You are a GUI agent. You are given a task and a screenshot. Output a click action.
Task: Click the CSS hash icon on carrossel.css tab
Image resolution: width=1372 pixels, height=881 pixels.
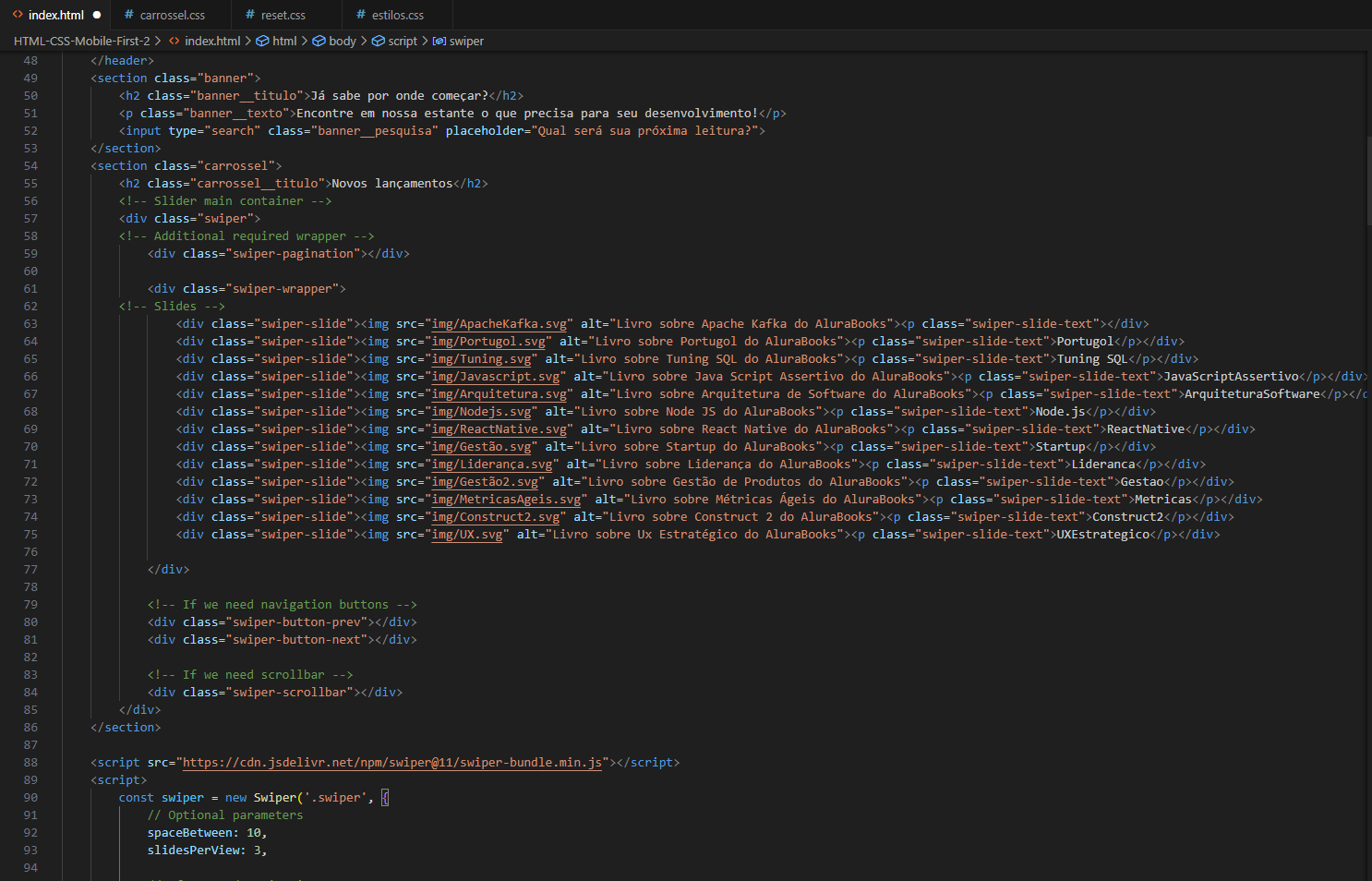[x=129, y=15]
